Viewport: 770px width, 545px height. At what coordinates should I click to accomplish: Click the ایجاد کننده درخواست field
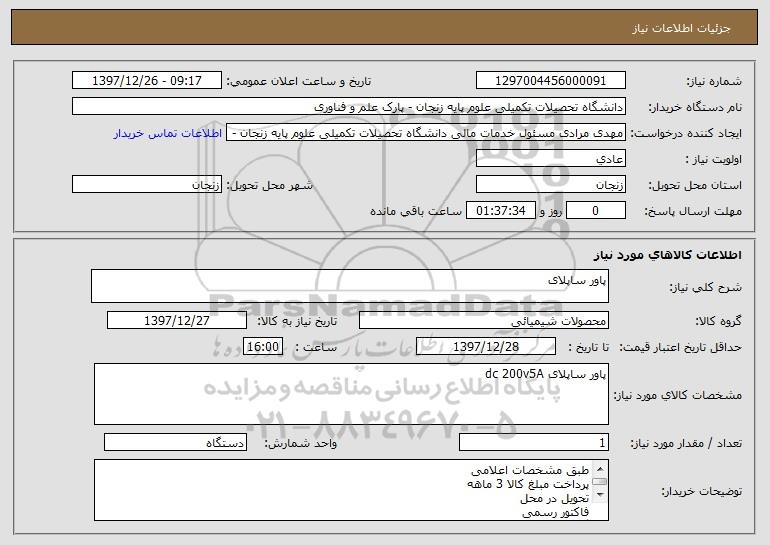pos(426,133)
